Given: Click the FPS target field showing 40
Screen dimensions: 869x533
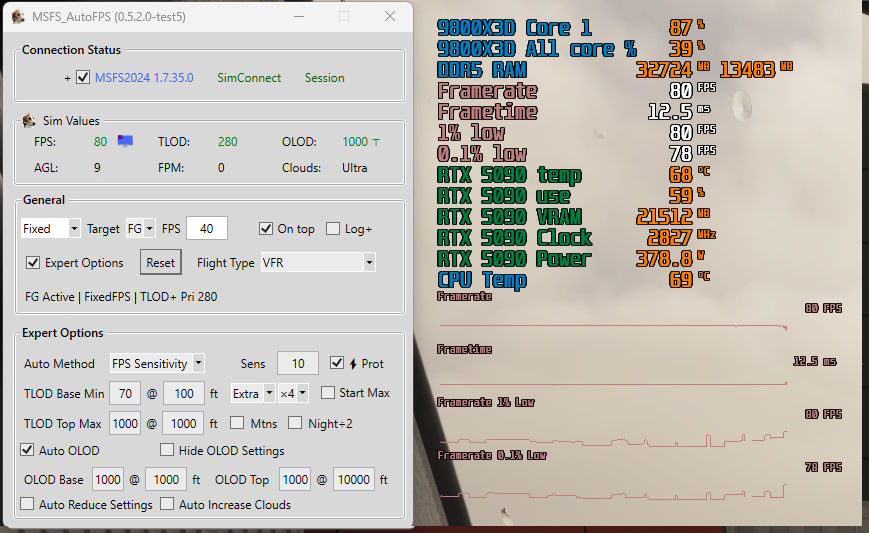Looking at the screenshot, I should point(207,228).
